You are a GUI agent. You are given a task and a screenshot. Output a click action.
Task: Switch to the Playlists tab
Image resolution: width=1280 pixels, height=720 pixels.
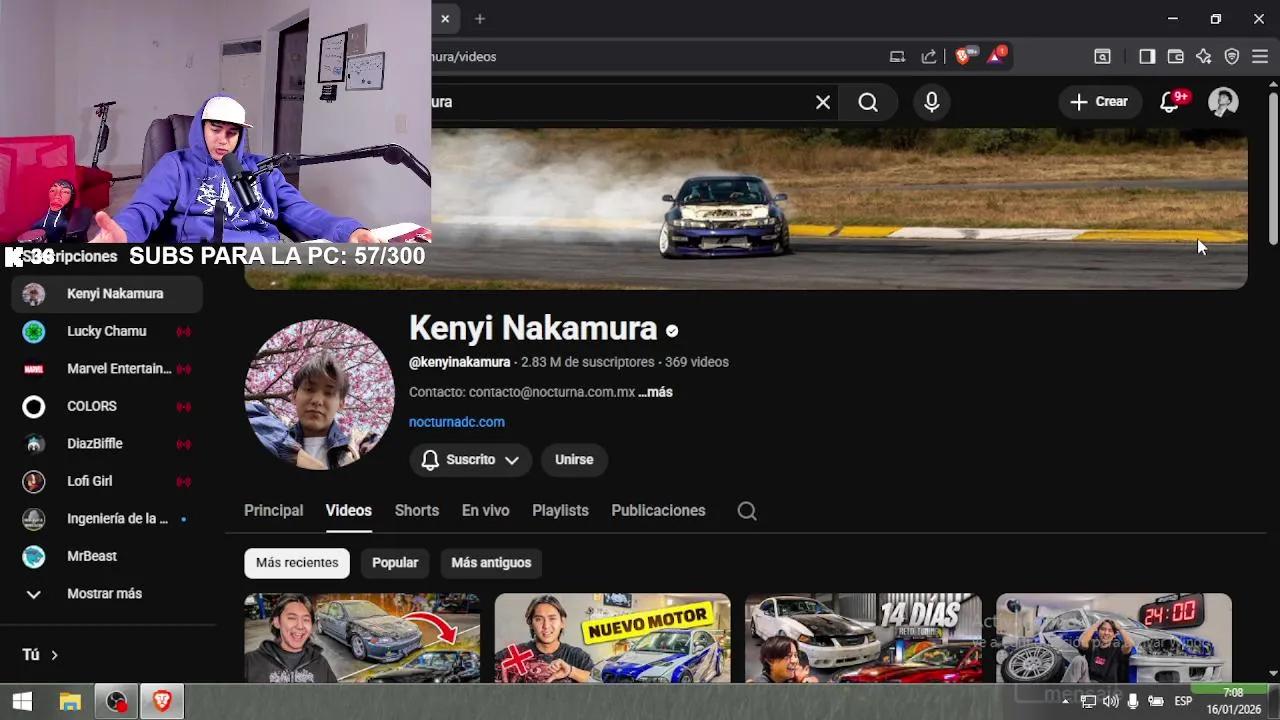pyautogui.click(x=560, y=511)
